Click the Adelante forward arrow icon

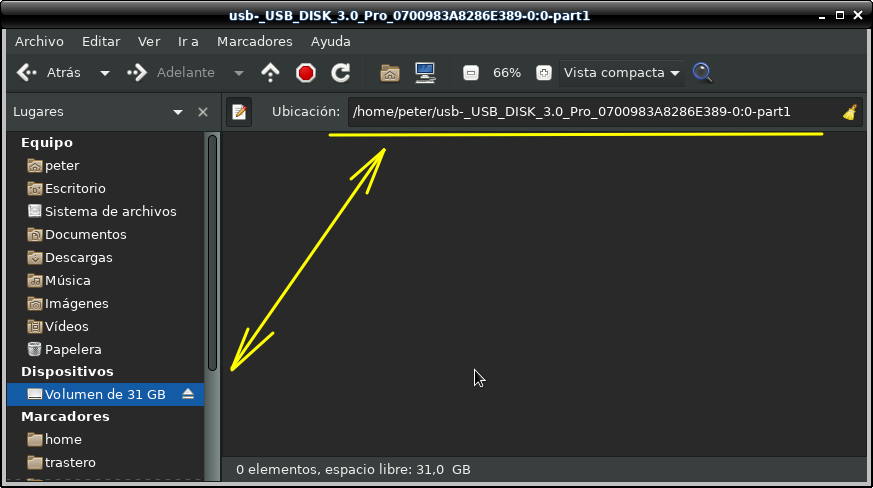pos(137,72)
